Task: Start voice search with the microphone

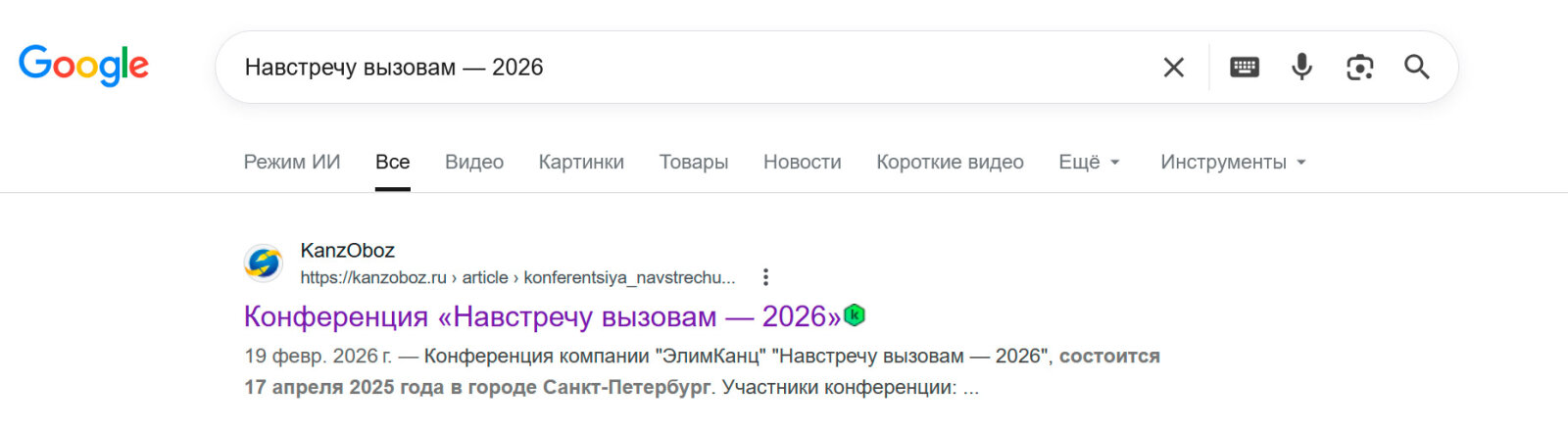Action: coord(1301,68)
